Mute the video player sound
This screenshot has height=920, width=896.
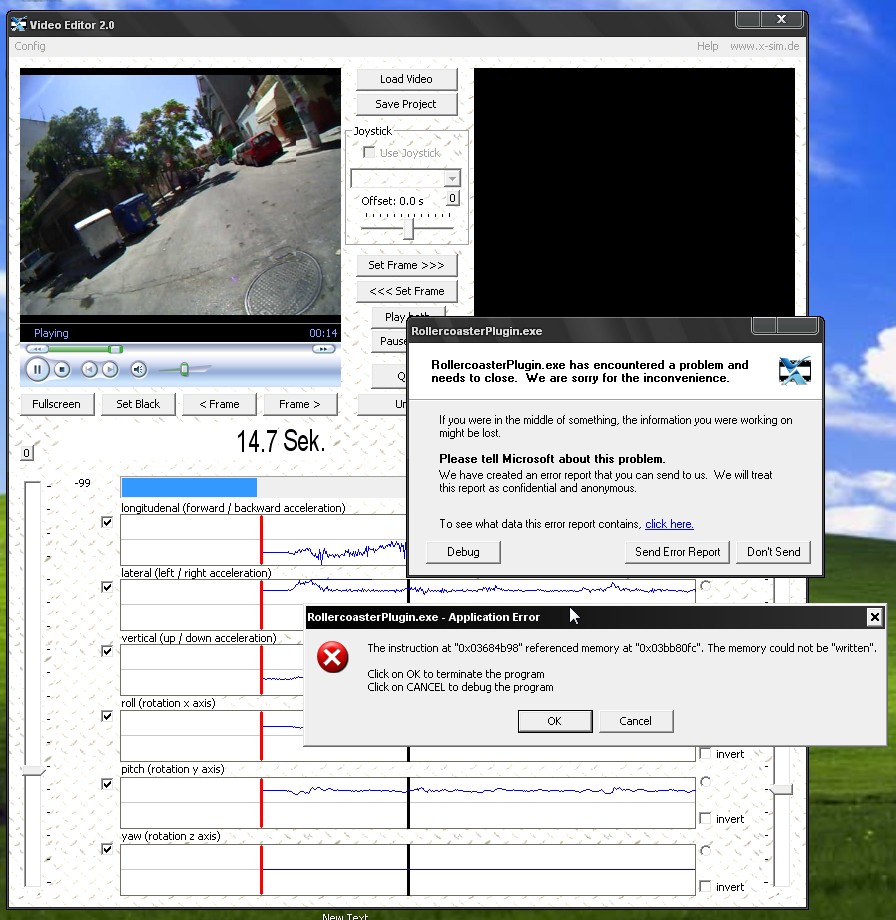138,370
